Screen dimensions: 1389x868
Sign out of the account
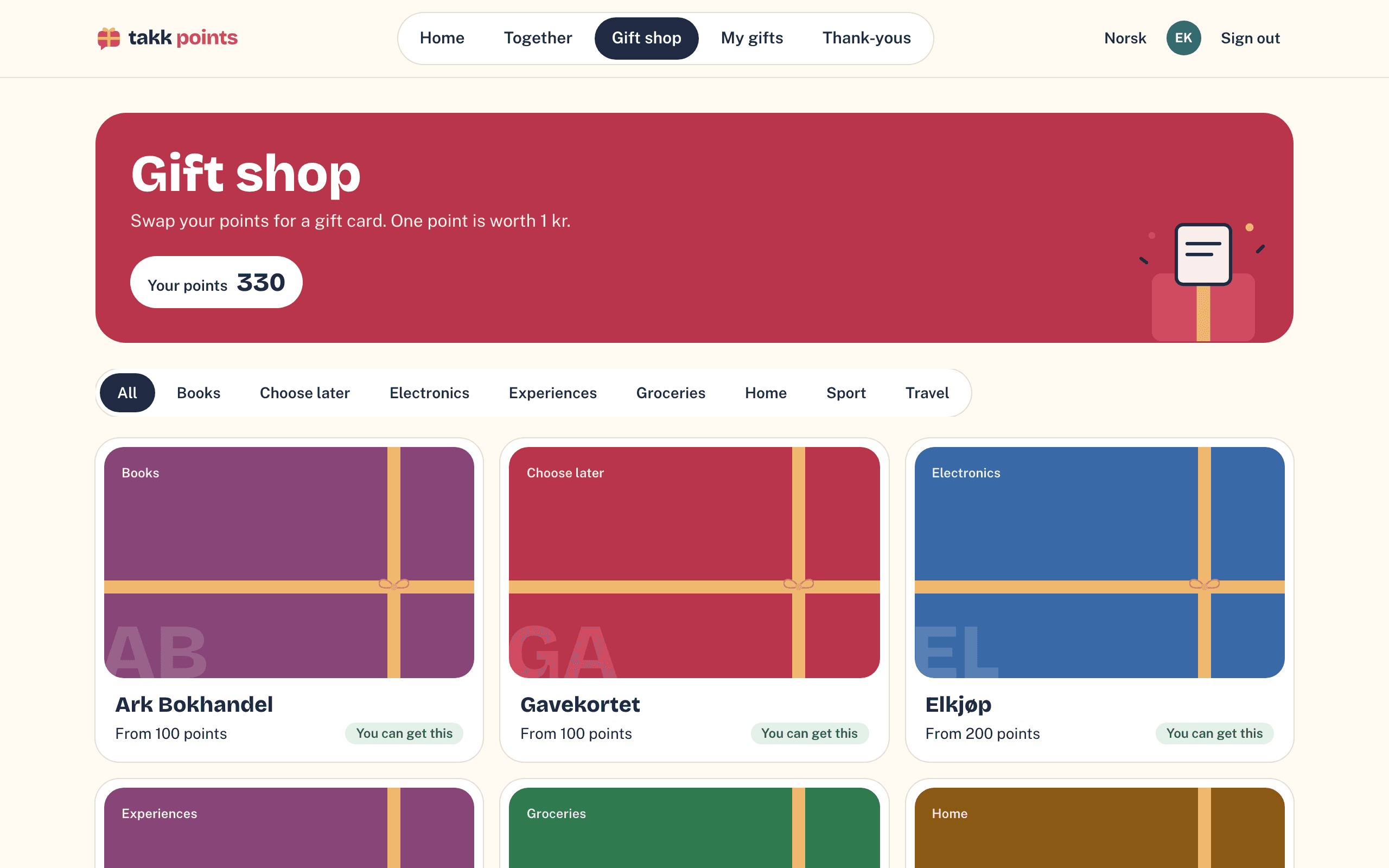pyautogui.click(x=1250, y=38)
